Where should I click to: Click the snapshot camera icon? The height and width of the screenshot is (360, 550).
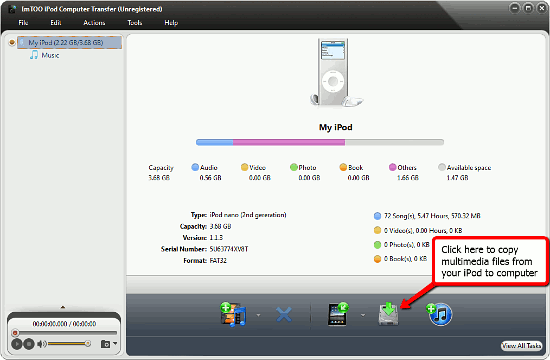(105, 344)
